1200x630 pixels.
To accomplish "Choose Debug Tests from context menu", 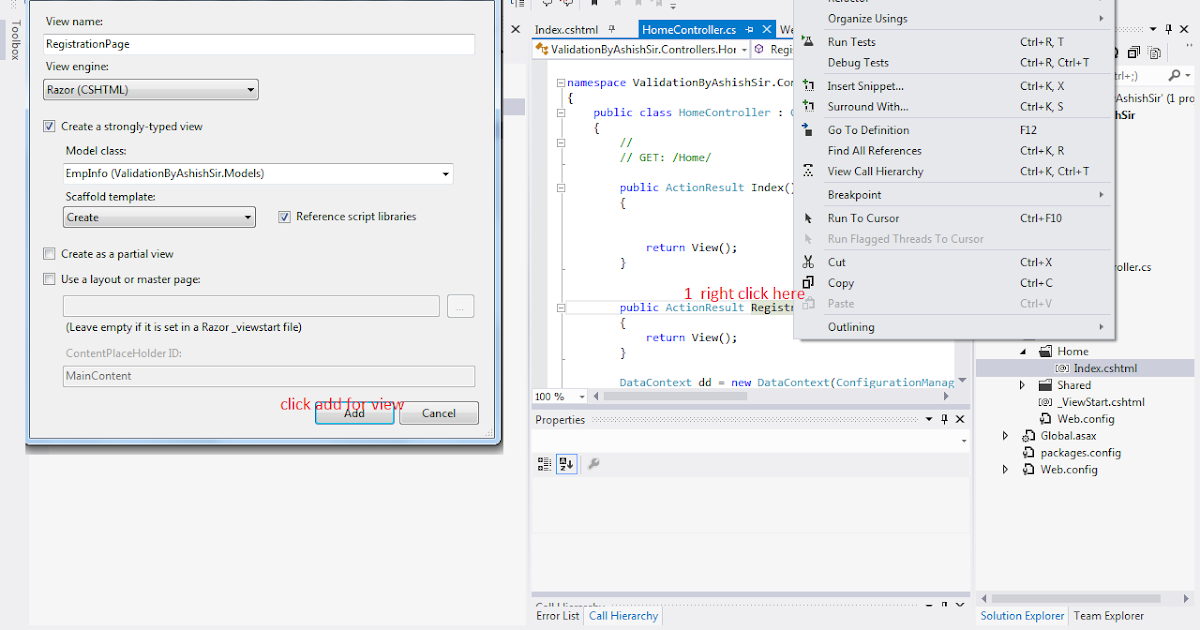I will tap(954, 62).
